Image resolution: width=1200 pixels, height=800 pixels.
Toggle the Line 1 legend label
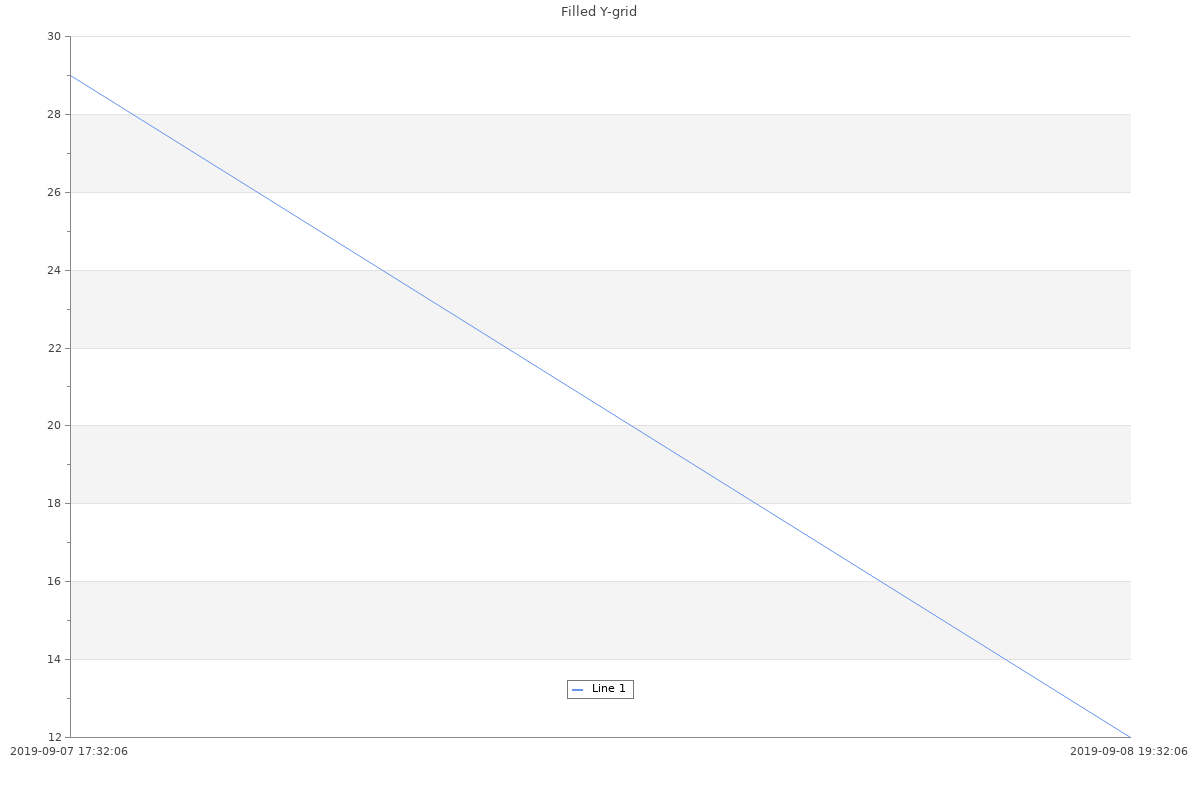point(608,689)
